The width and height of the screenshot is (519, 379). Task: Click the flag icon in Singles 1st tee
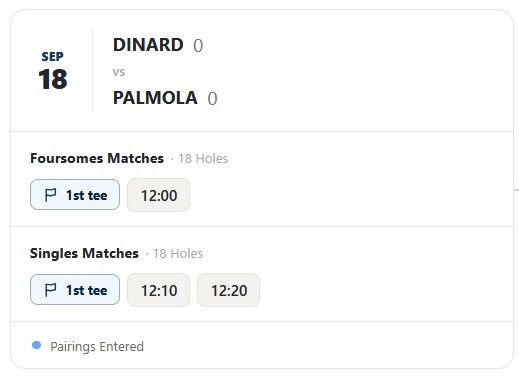[50, 290]
